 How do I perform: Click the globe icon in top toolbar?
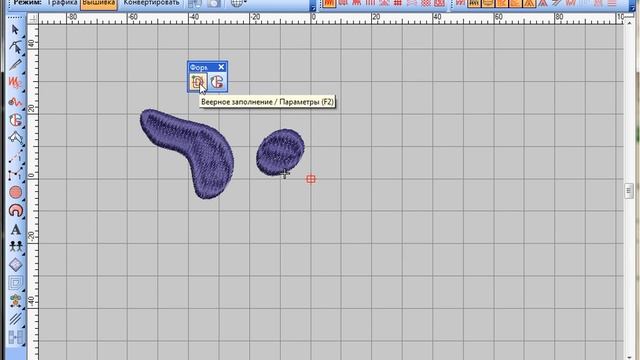(x=236, y=4)
